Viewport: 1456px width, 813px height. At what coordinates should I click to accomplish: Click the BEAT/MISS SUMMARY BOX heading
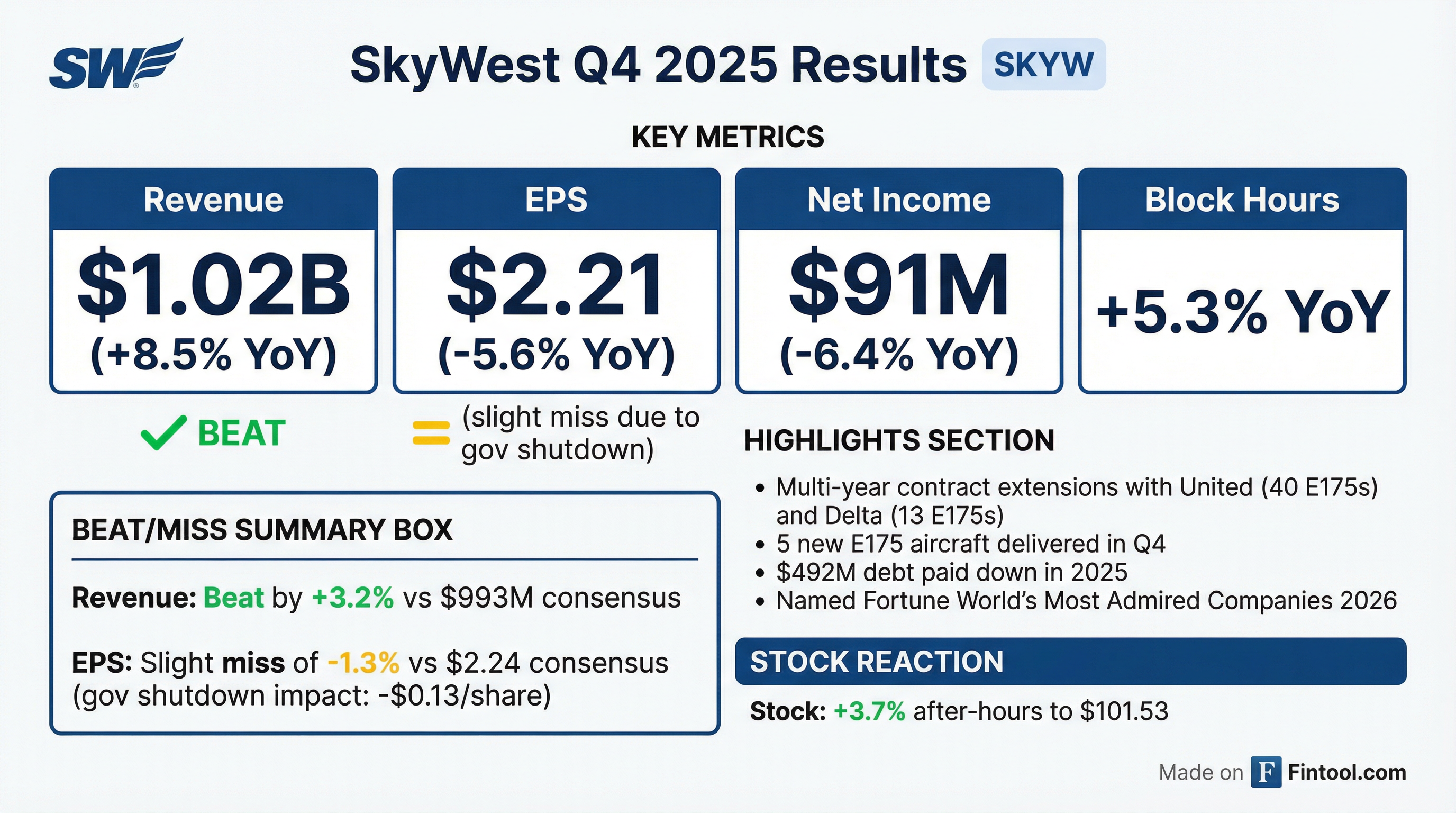pyautogui.click(x=262, y=530)
